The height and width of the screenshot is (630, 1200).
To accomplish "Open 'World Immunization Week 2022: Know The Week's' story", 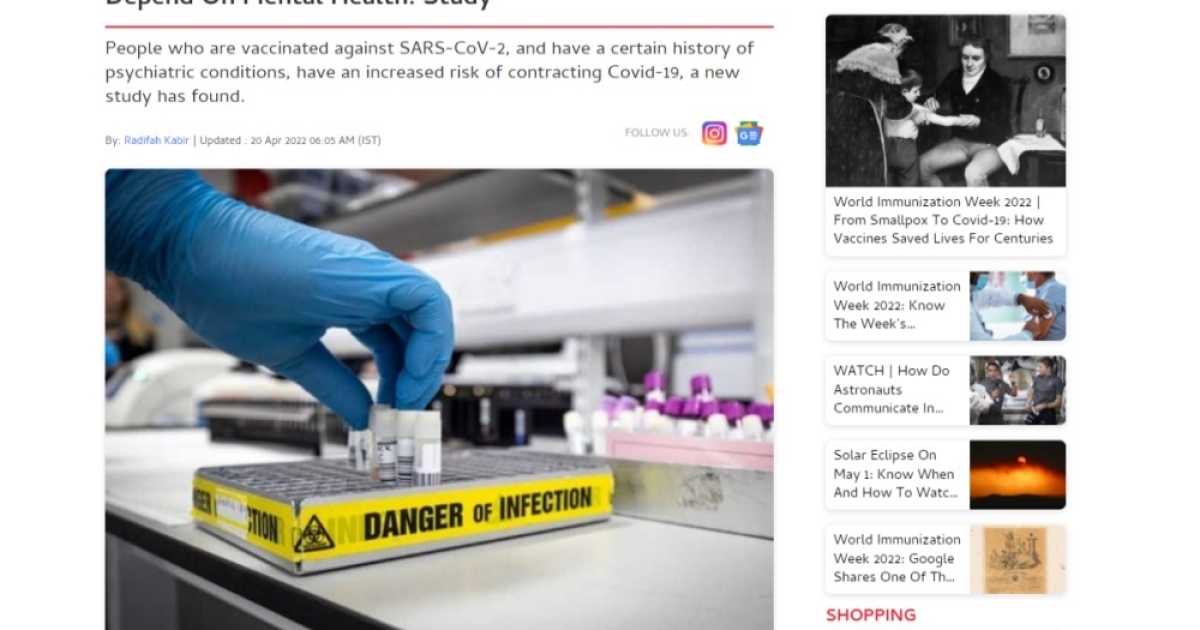I will (x=897, y=305).
